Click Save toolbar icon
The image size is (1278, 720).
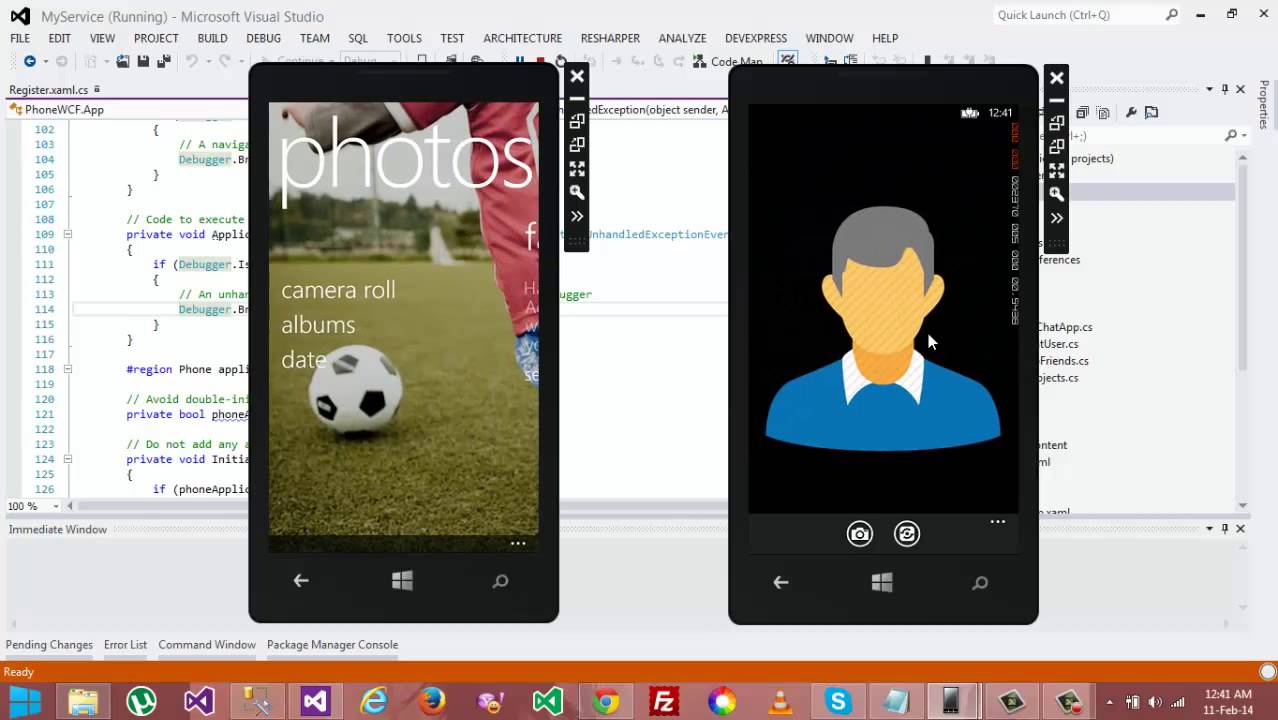click(x=143, y=61)
